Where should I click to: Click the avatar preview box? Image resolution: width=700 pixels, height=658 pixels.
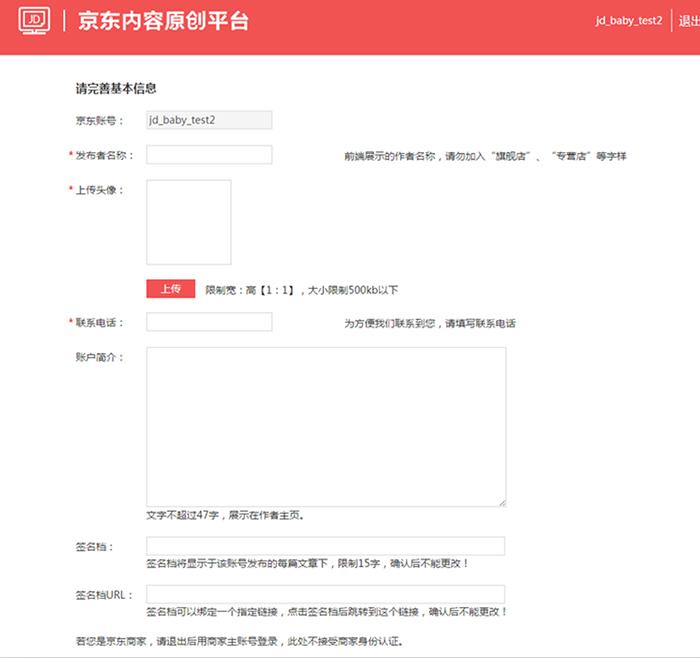[189, 222]
